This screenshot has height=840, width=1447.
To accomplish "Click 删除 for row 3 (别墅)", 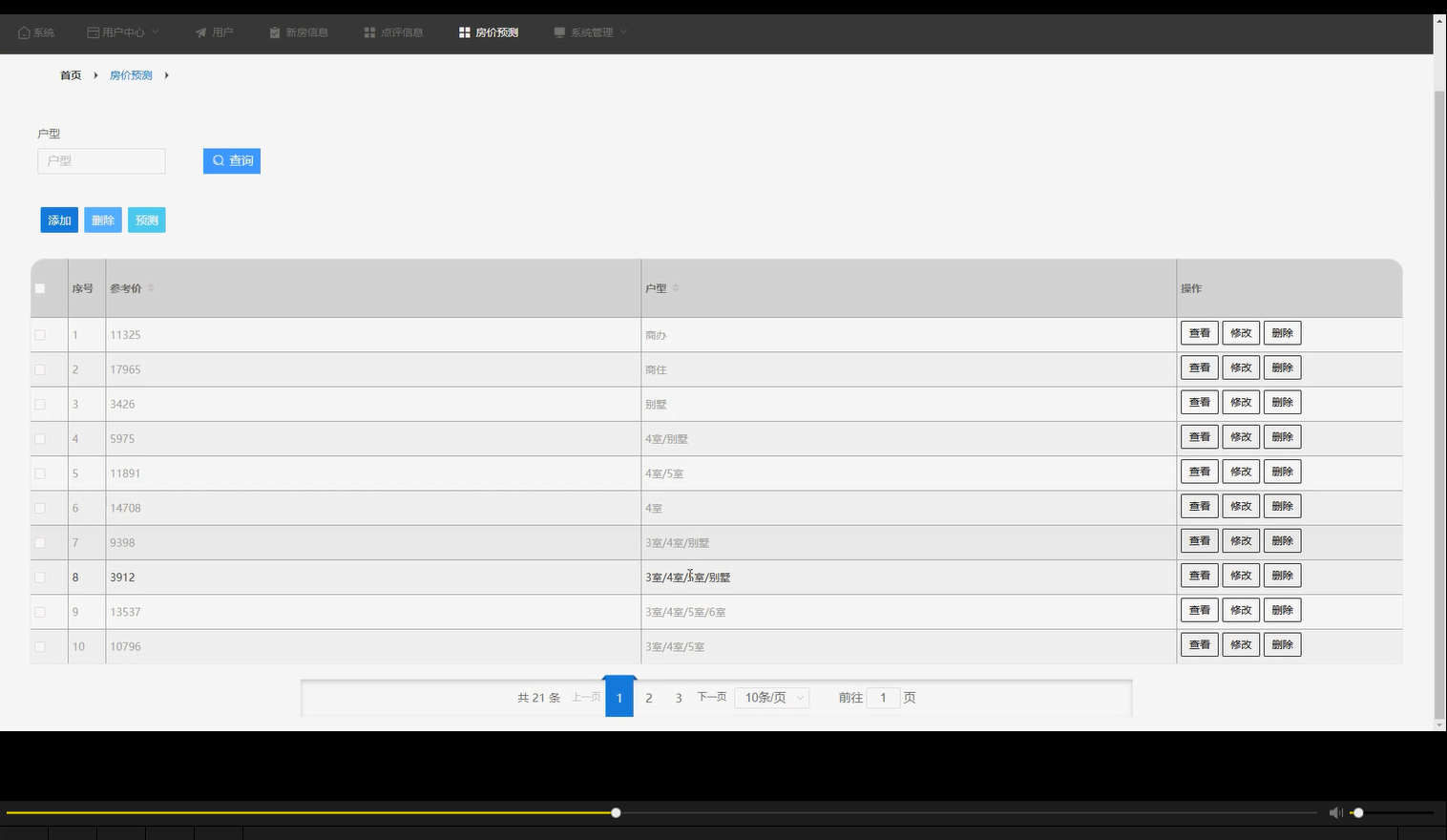I will 1283,402.
